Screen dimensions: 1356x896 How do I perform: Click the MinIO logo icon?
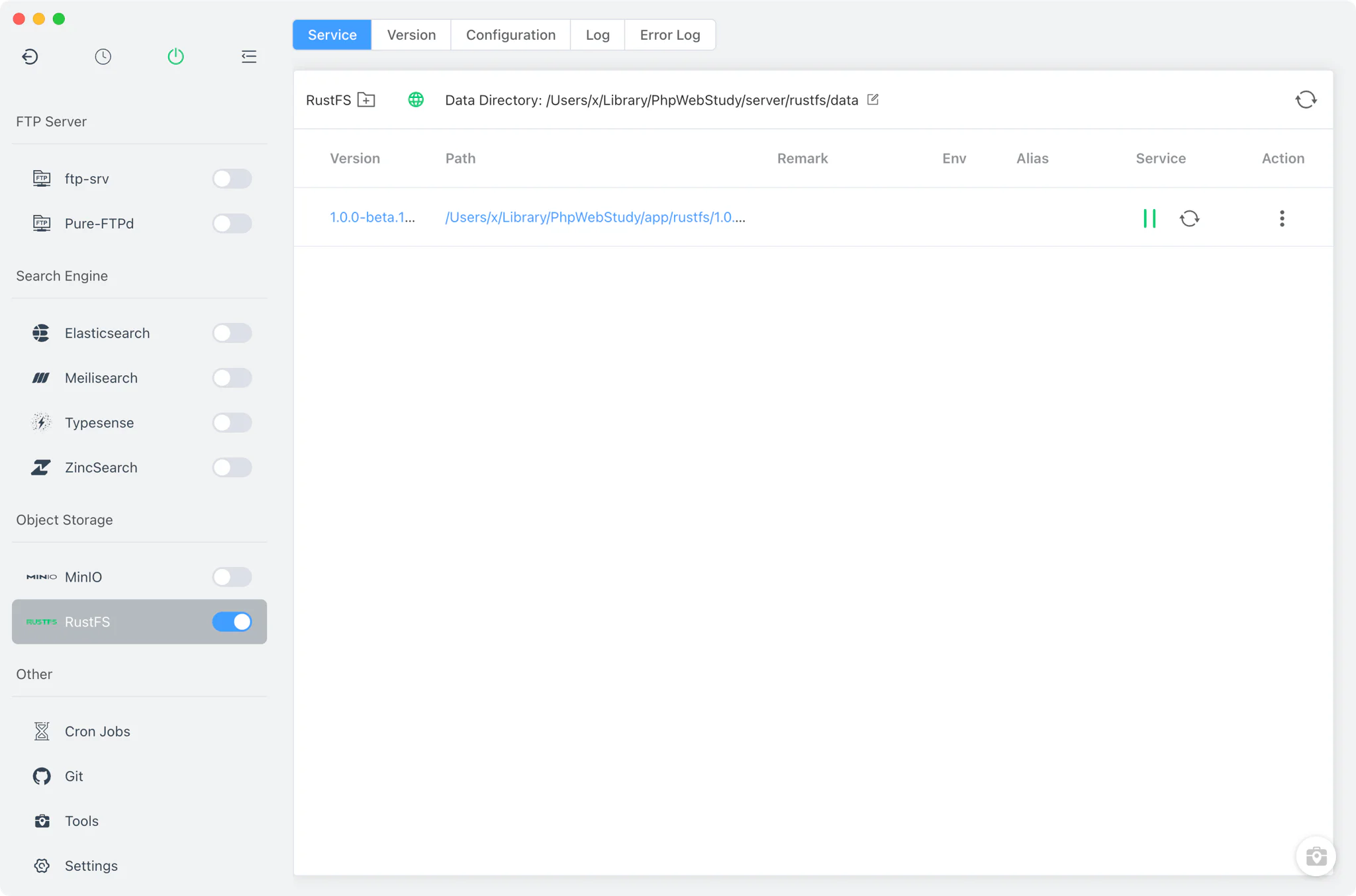(41, 577)
